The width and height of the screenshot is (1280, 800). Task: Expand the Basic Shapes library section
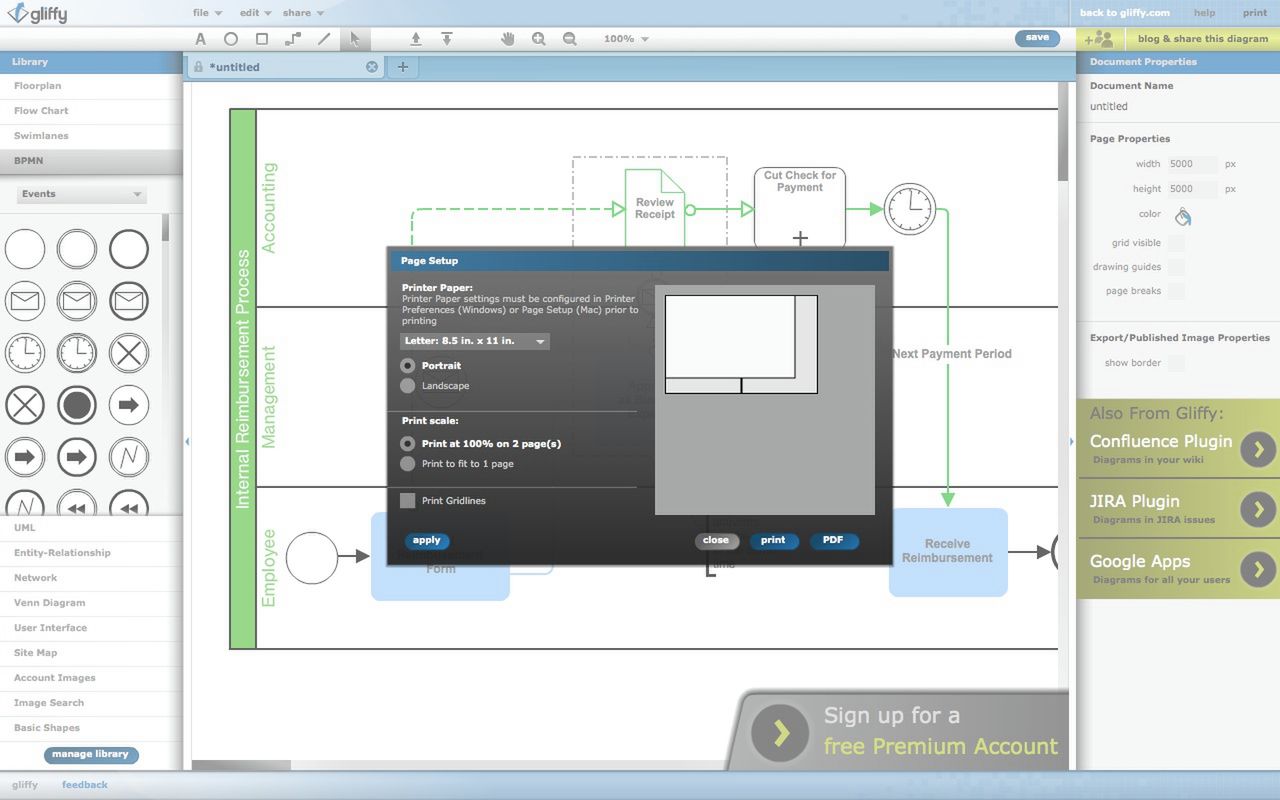[x=91, y=728]
